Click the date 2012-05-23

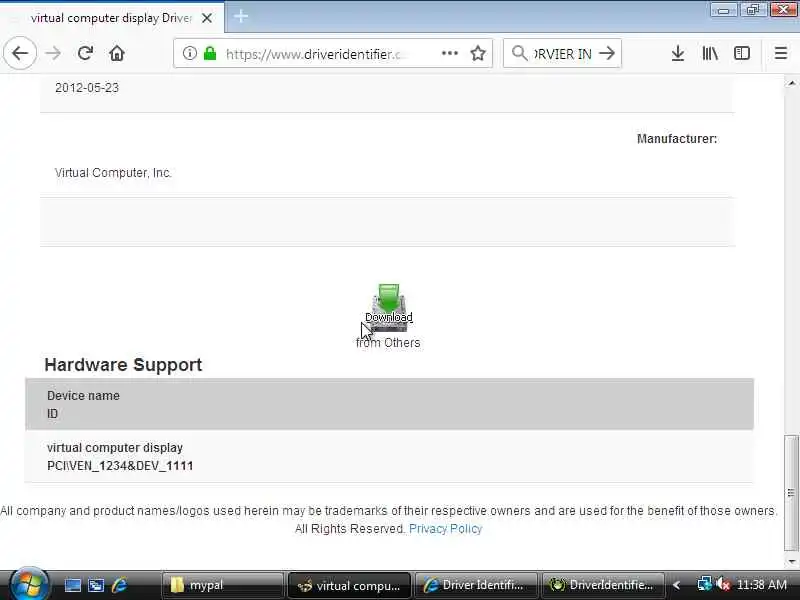87,88
